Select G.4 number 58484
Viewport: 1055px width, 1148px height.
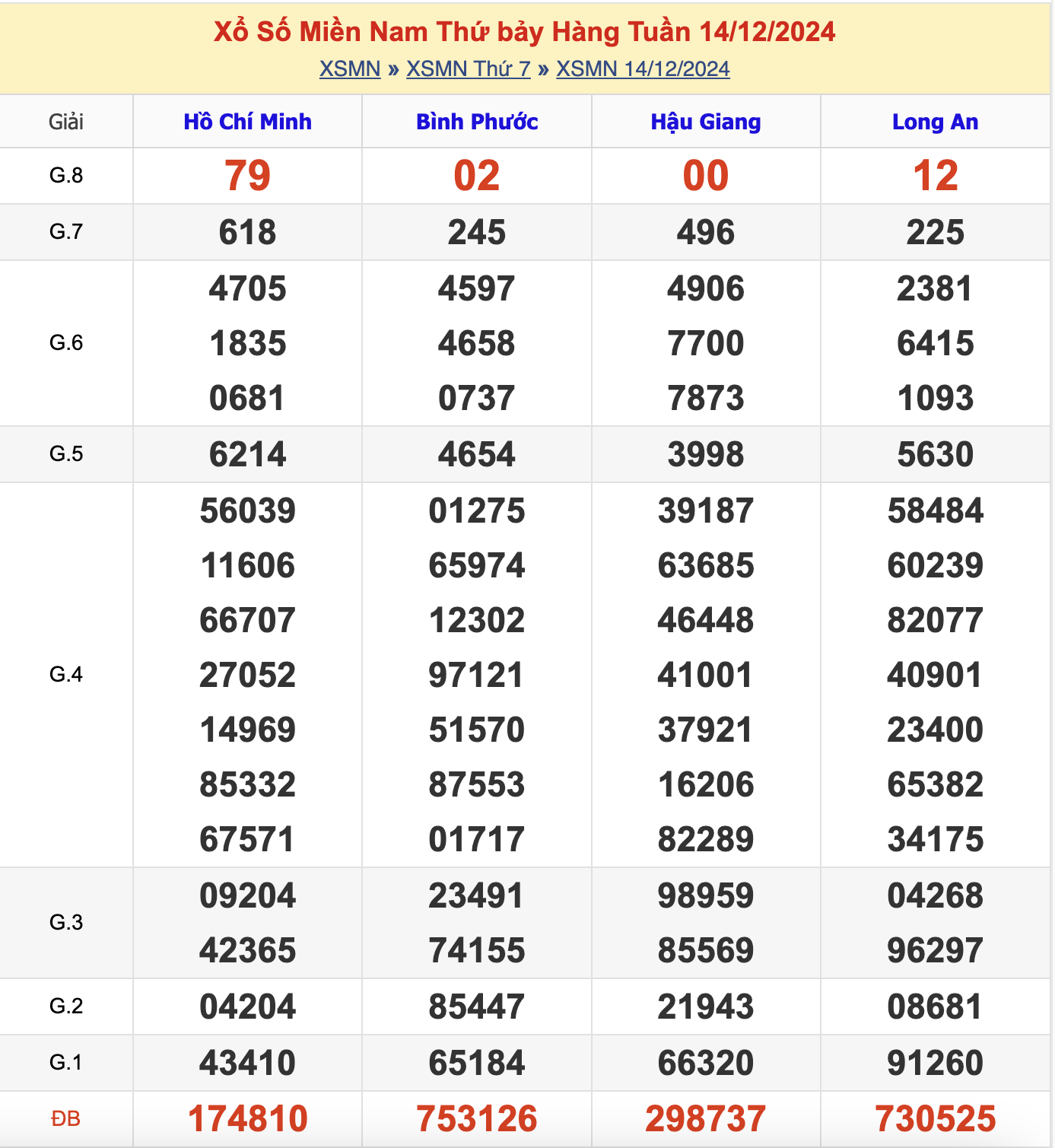(x=936, y=510)
